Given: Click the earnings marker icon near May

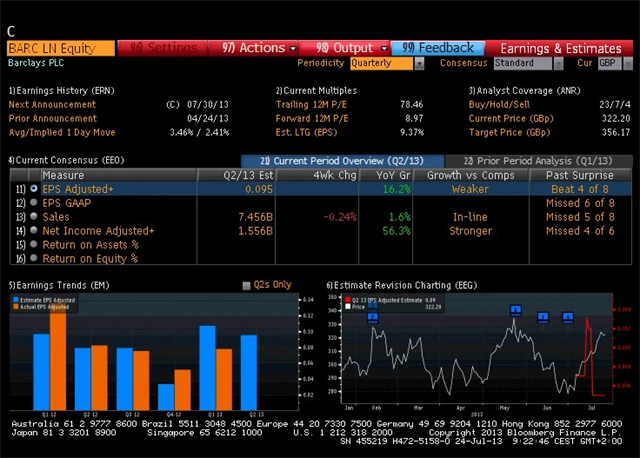Looking at the screenshot, I should click(515, 311).
